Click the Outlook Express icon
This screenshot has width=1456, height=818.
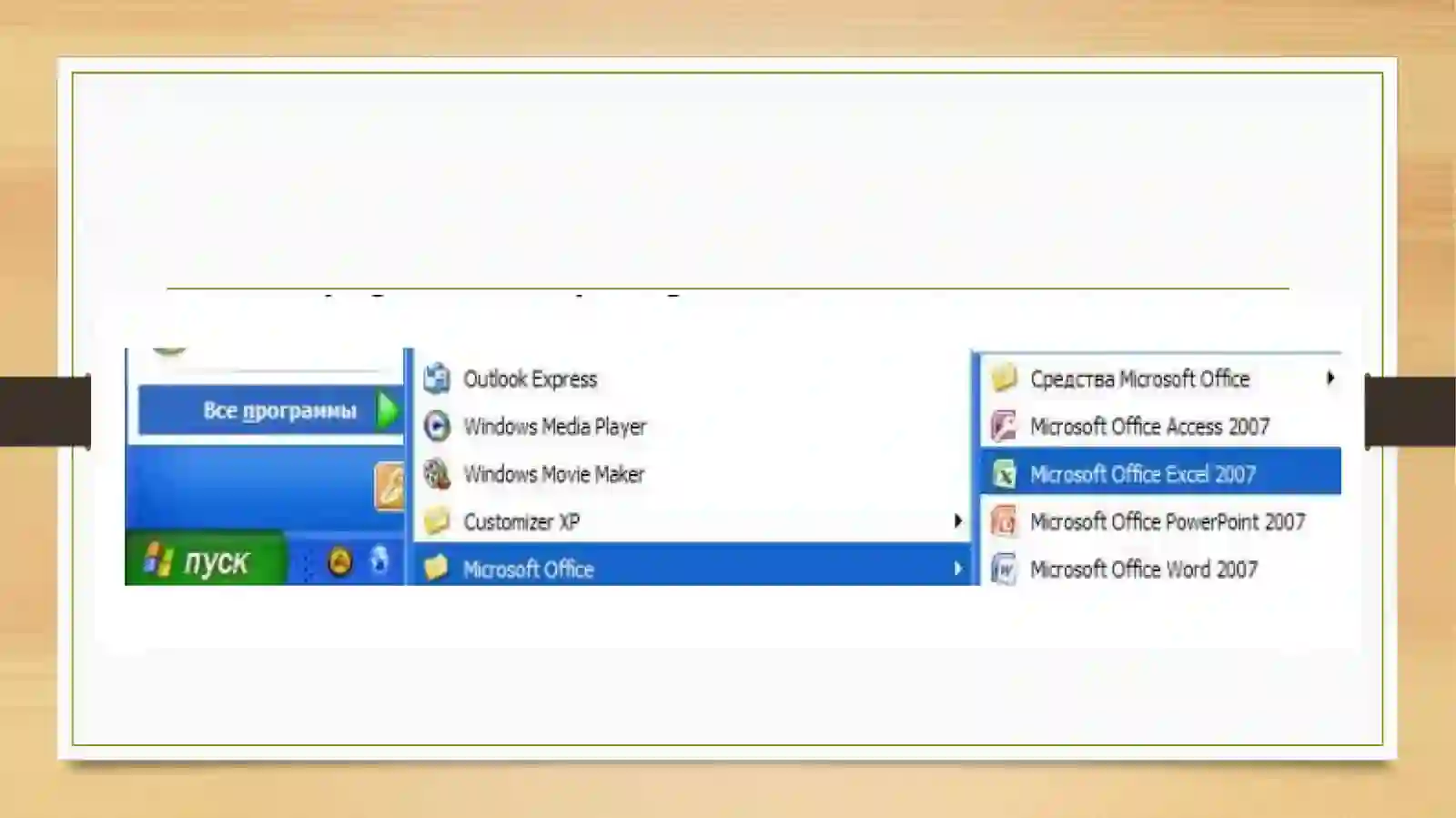pos(437,379)
